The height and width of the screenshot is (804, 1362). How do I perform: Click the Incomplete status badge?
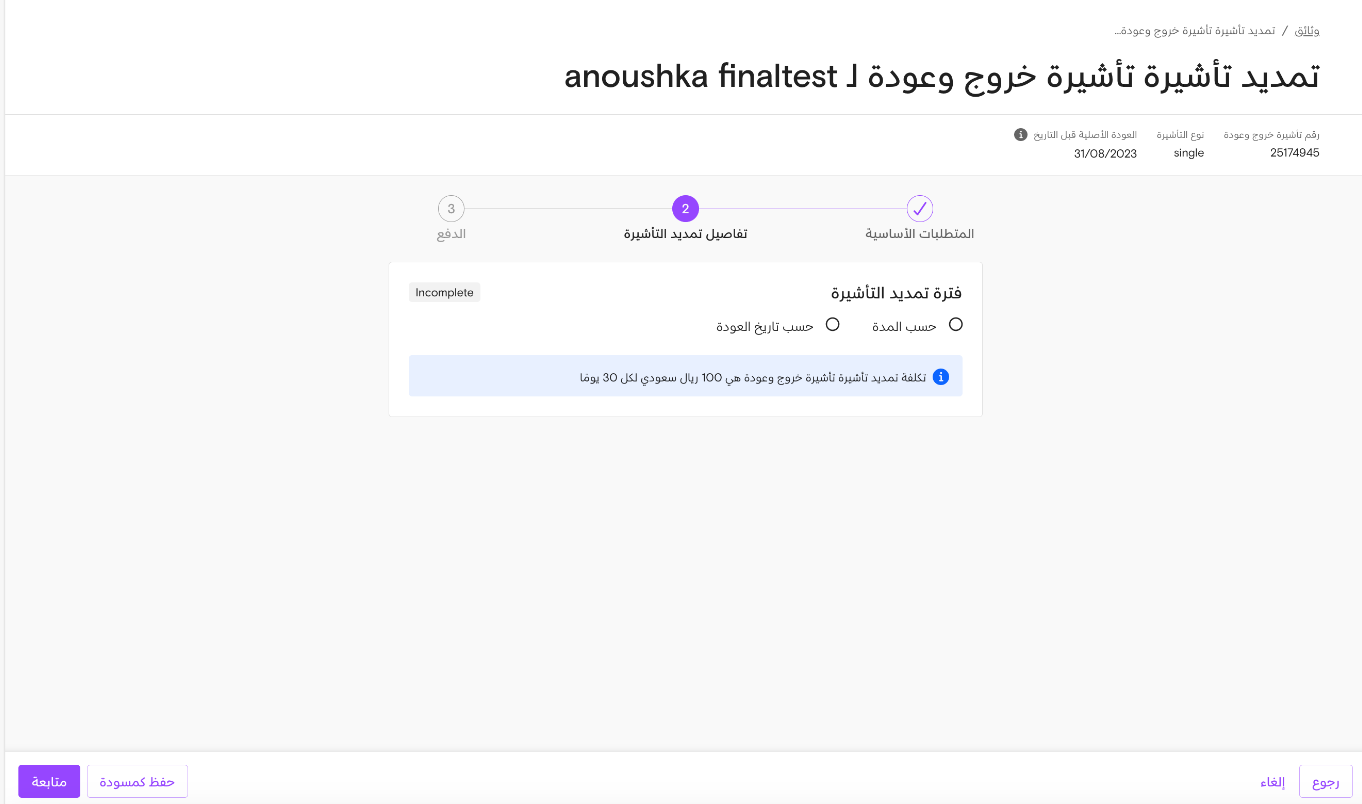click(x=445, y=293)
